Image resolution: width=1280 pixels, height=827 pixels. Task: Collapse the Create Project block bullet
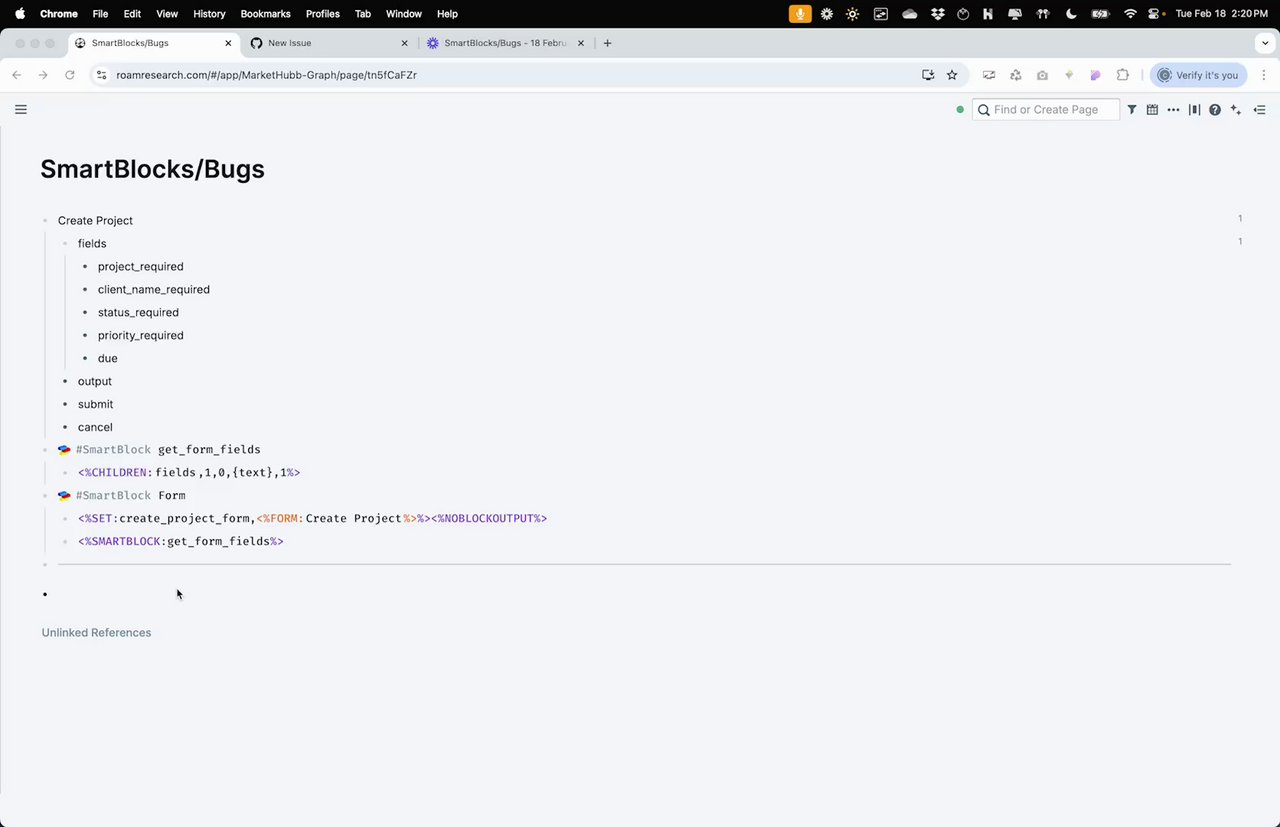point(46,221)
